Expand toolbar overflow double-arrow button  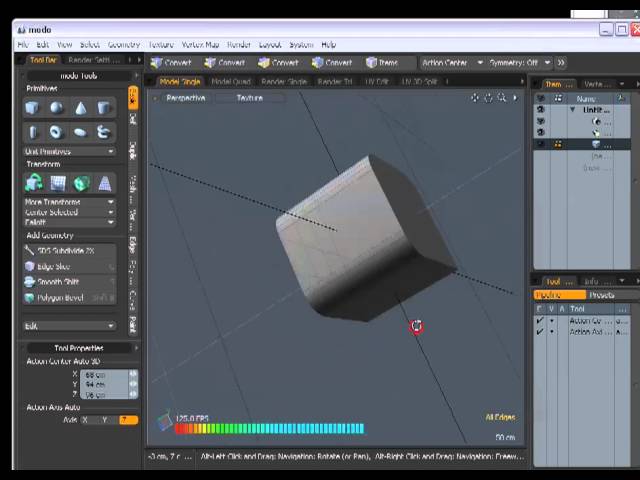pos(561,62)
